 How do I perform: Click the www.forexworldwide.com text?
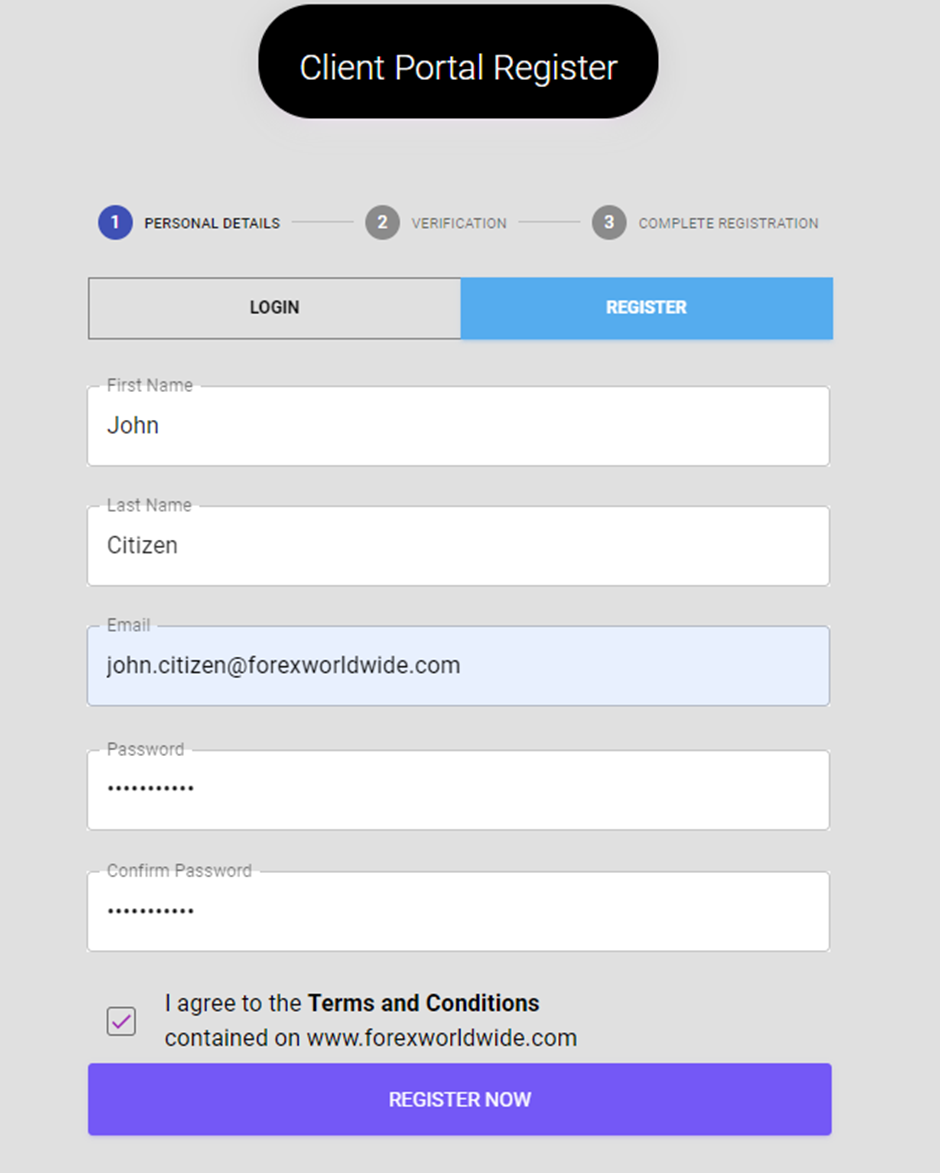click(441, 1038)
